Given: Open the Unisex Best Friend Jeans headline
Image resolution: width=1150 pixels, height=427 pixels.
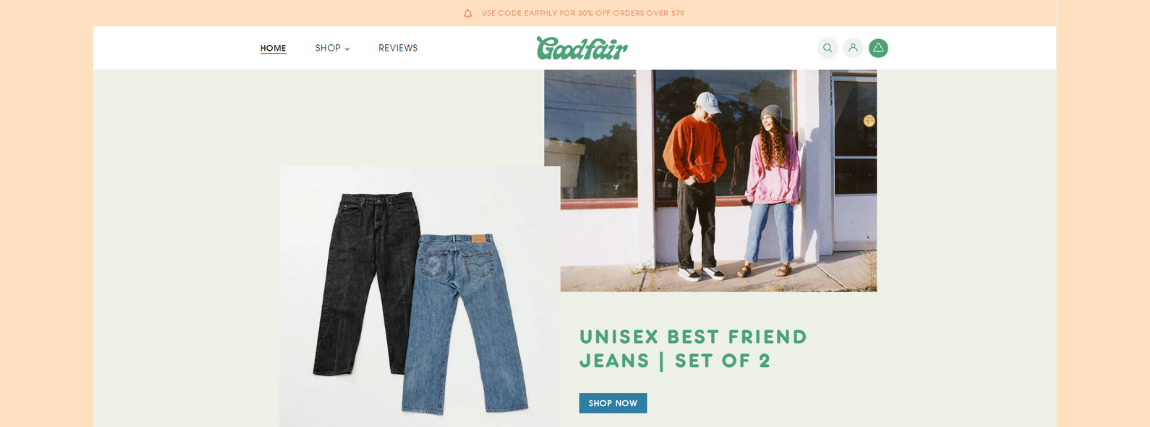Looking at the screenshot, I should tap(693, 349).
